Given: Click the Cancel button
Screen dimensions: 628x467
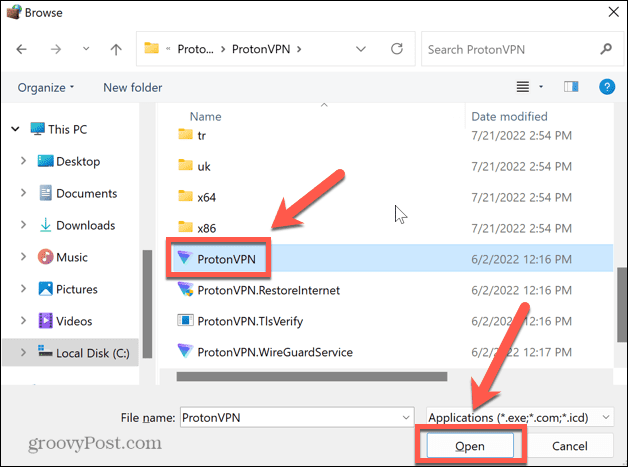Looking at the screenshot, I should 570,445.
